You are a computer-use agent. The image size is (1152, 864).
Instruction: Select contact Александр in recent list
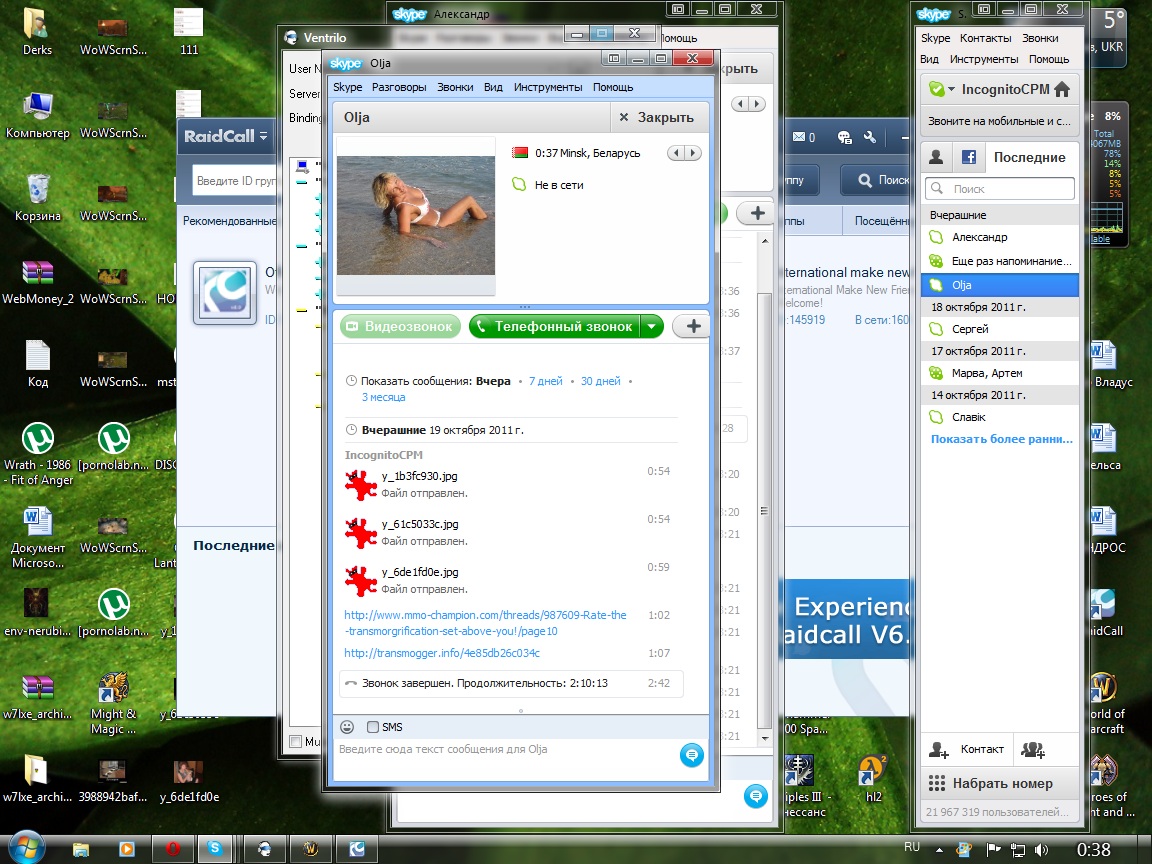[x=1000, y=237]
